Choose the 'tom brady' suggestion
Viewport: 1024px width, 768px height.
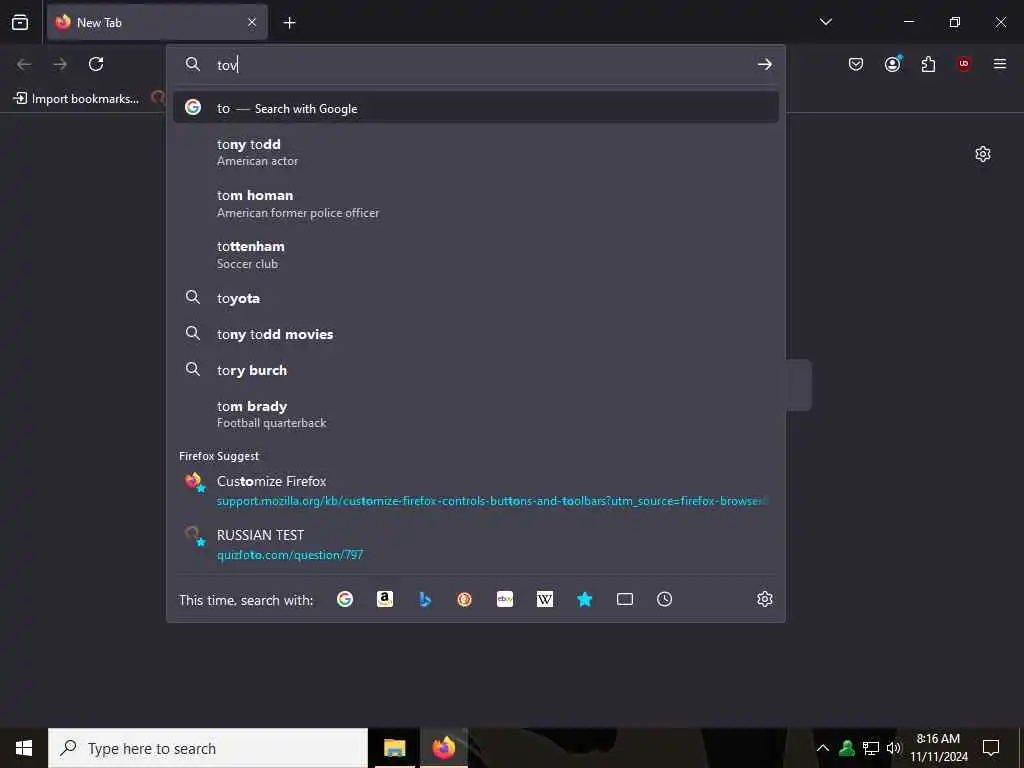pos(475,414)
